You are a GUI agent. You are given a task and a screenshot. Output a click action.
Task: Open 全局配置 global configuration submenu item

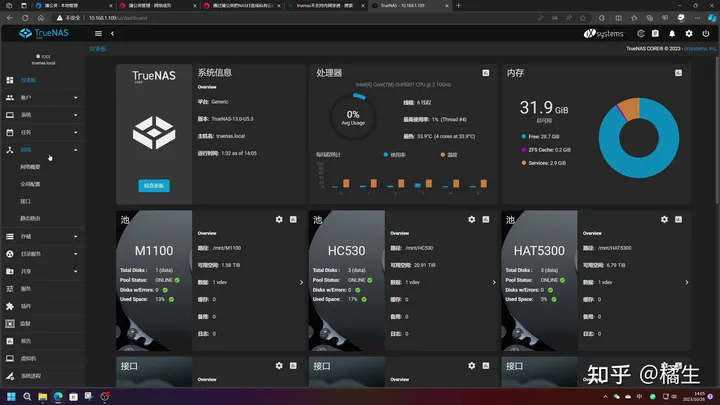pyautogui.click(x=30, y=184)
